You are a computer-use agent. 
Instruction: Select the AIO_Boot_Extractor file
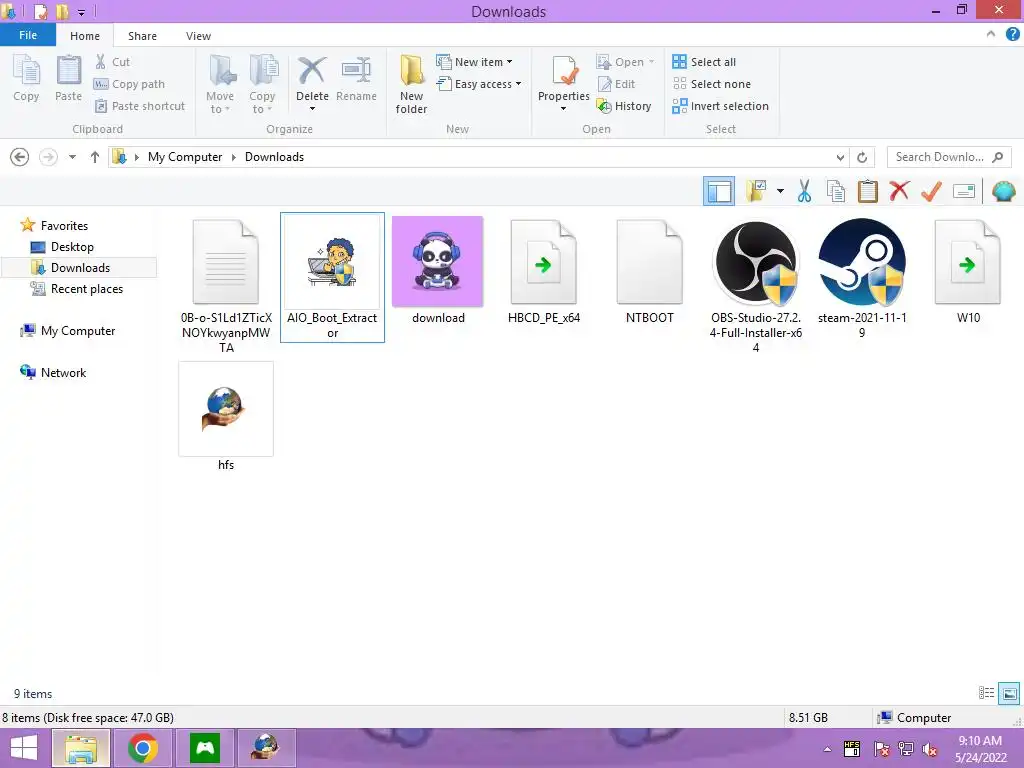coord(332,278)
